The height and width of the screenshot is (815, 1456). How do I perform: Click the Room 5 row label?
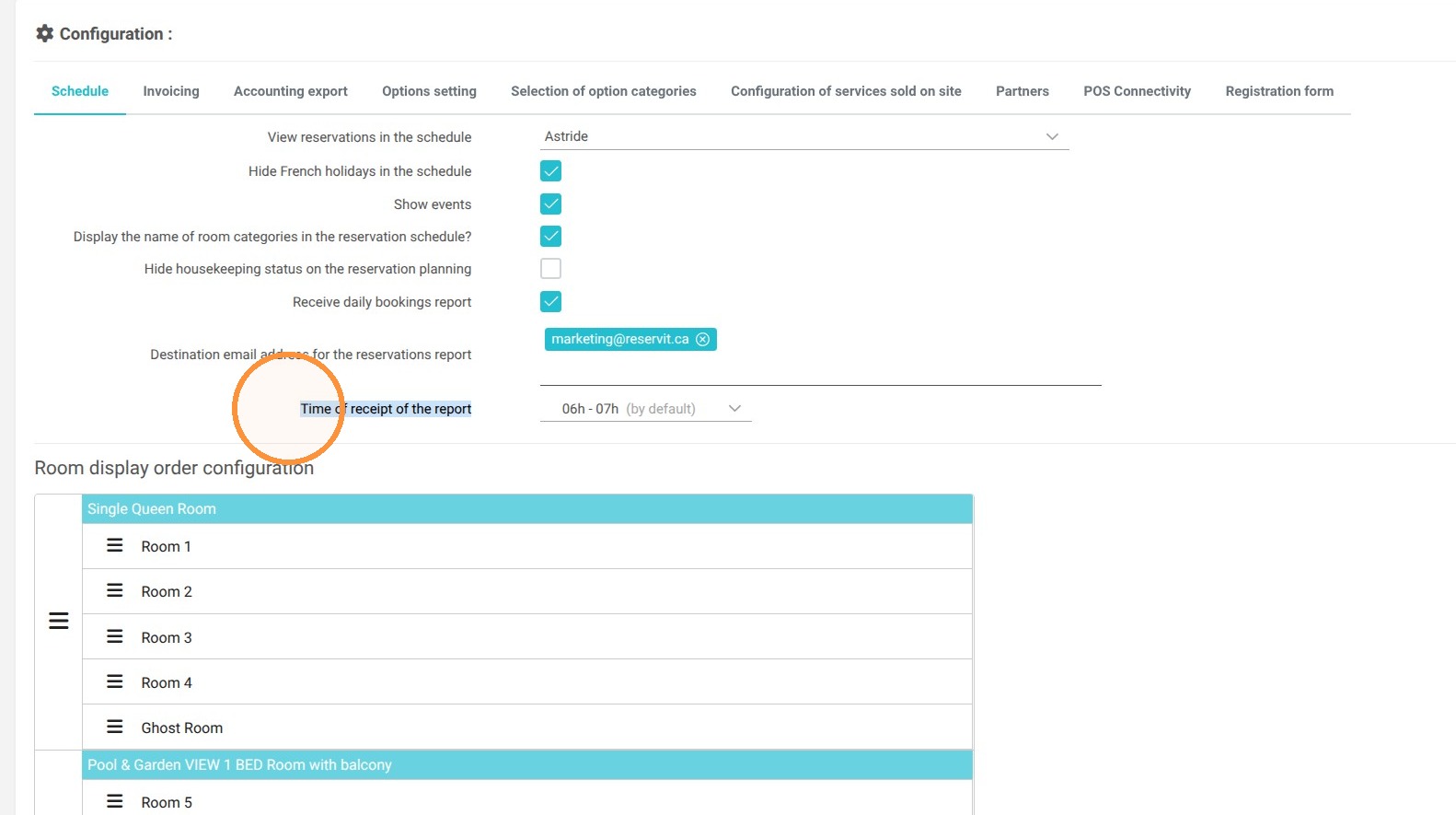(167, 802)
